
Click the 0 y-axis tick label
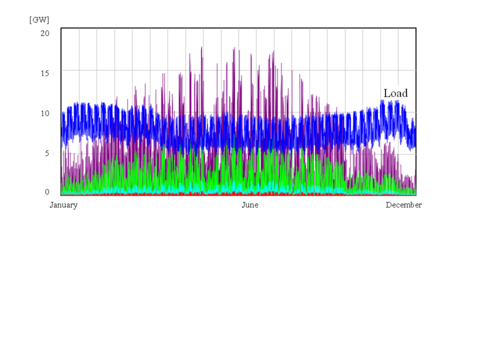click(x=47, y=192)
